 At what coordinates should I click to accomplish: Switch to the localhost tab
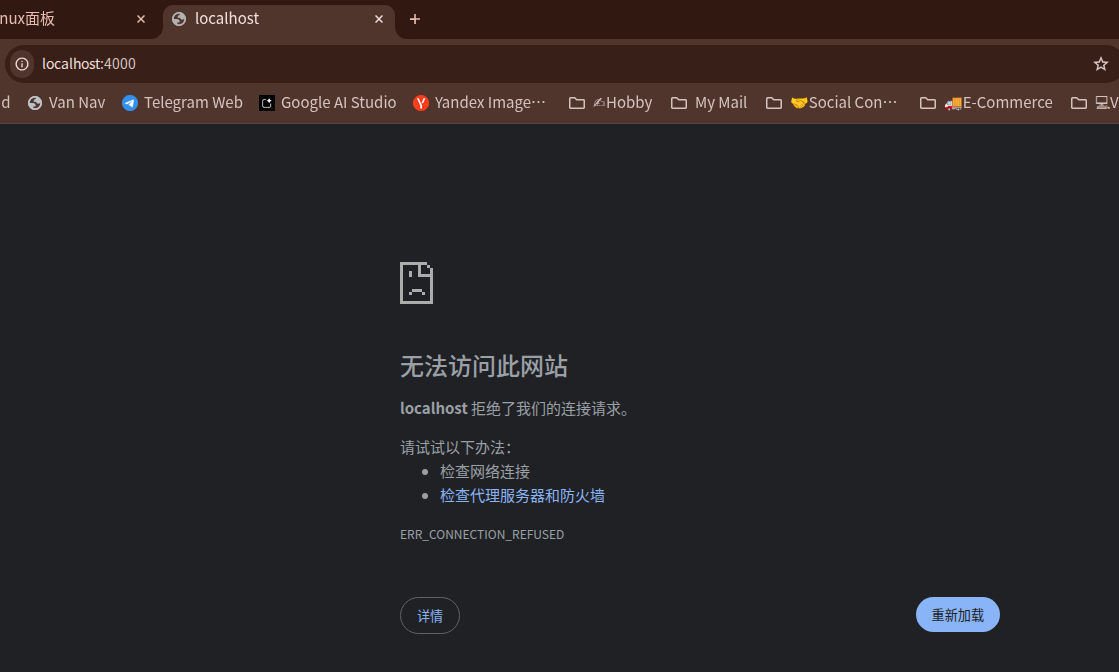coord(260,19)
